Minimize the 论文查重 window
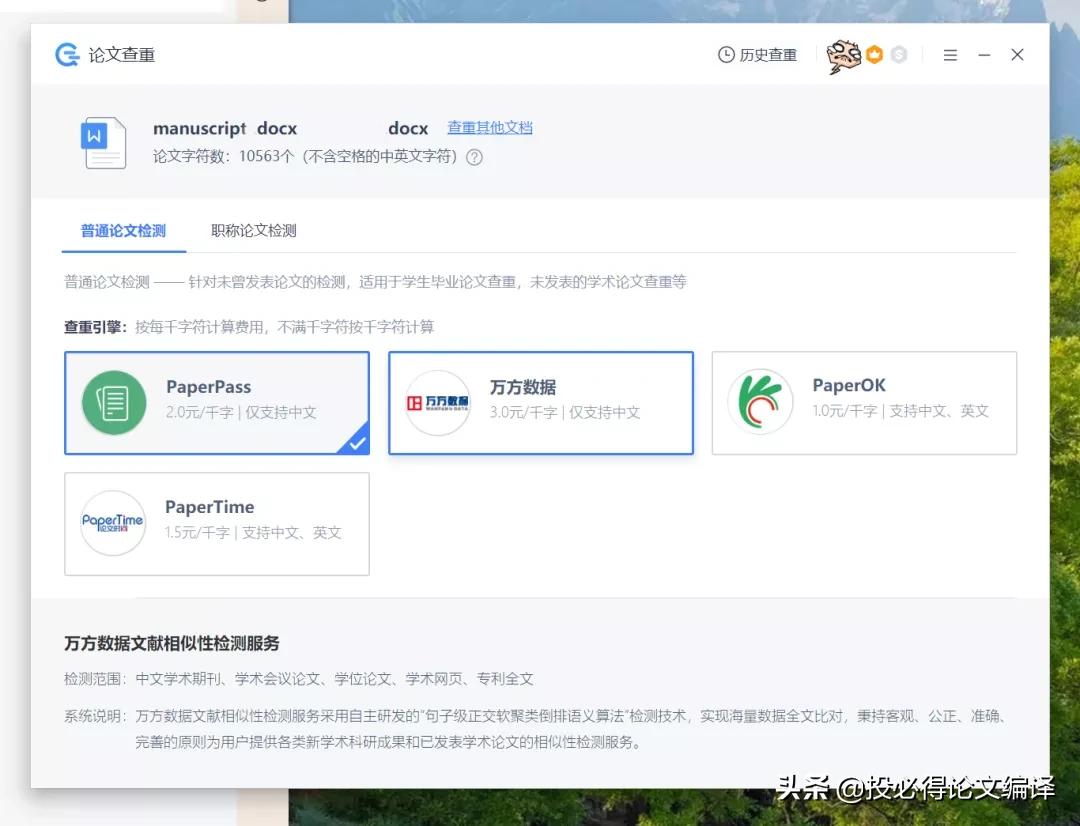This screenshot has width=1080, height=826. pos(984,54)
